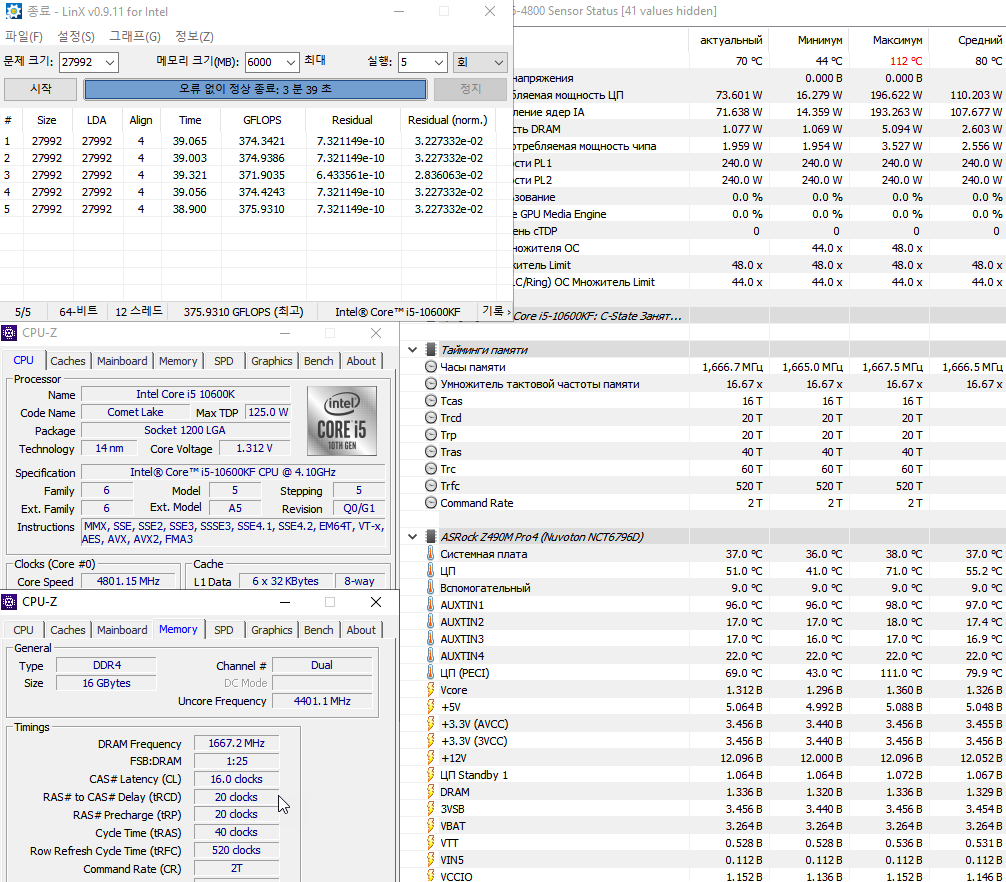This screenshot has height=882, width=1006.
Task: Open the 정보(Z) menu in LinX
Action: 194,37
